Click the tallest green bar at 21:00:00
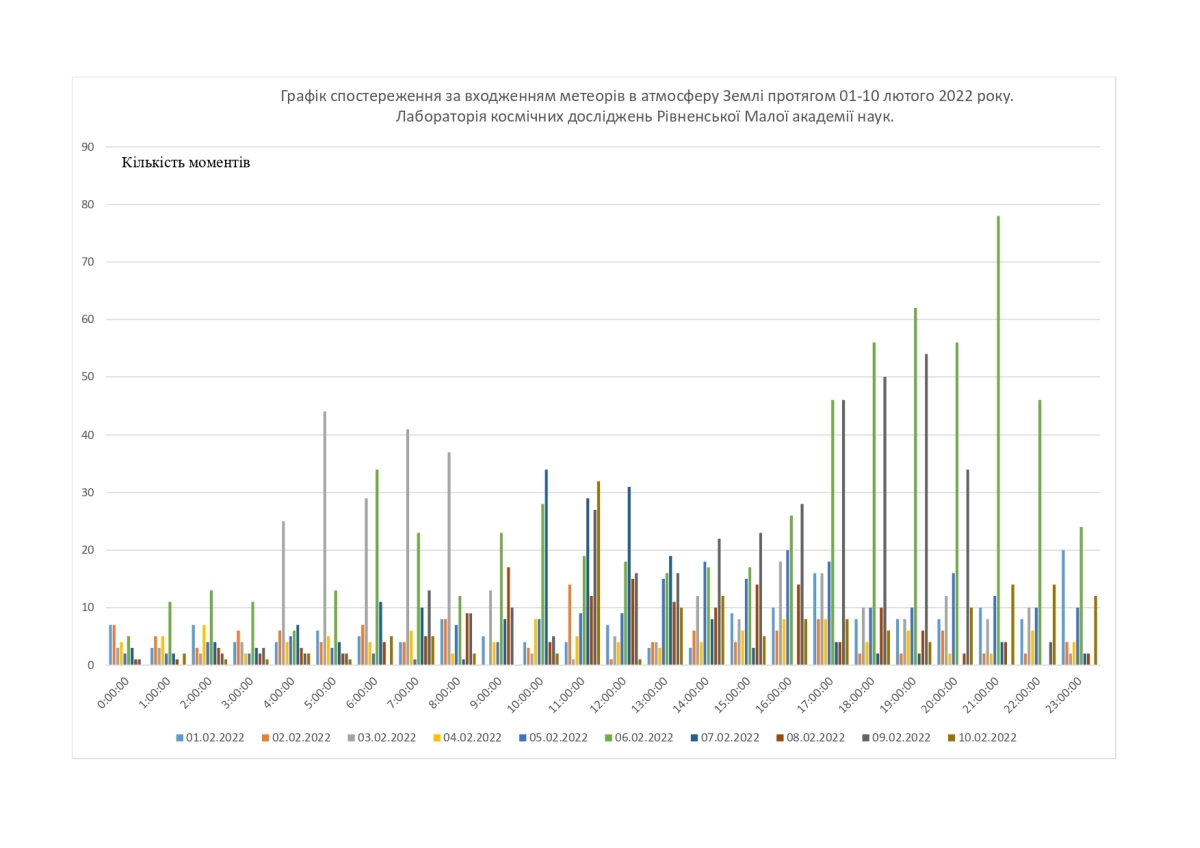 click(998, 440)
